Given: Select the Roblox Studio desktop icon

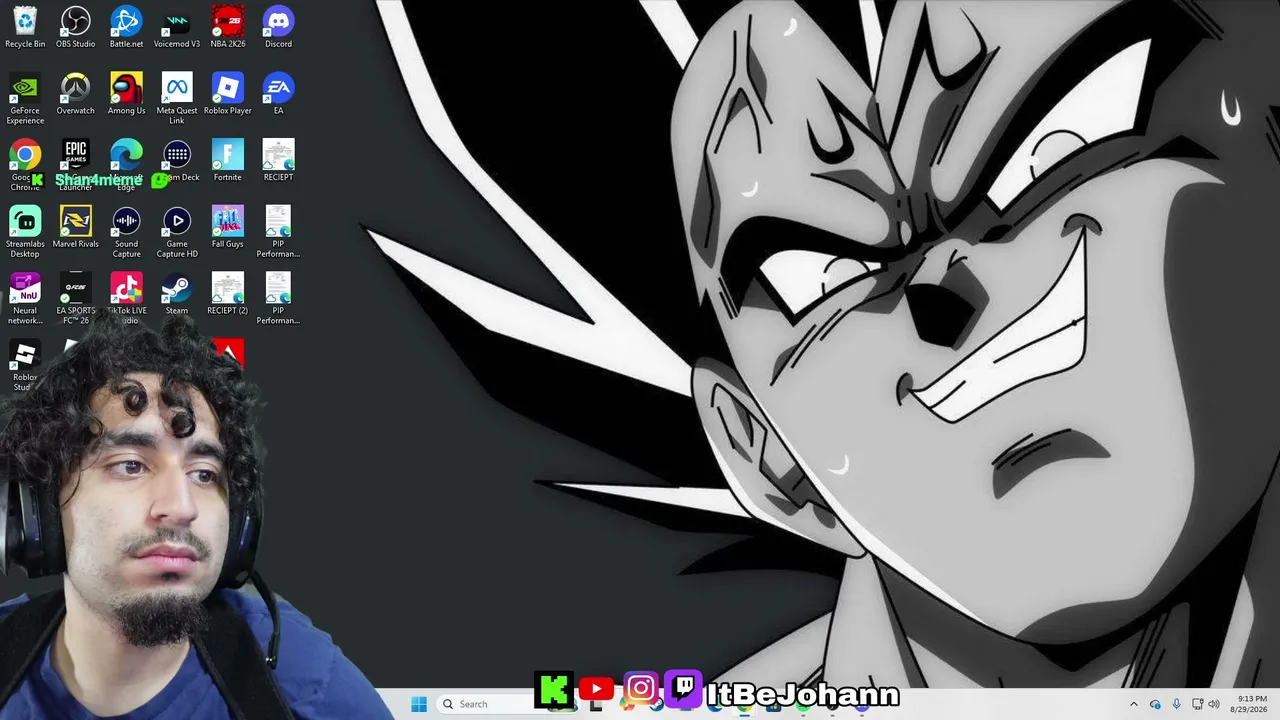Looking at the screenshot, I should [x=25, y=365].
